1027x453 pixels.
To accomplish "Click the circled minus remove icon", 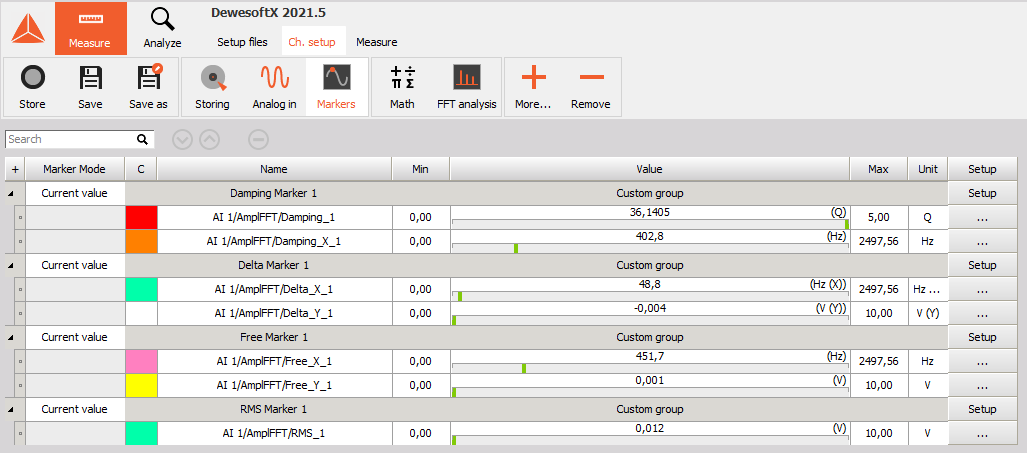I will (x=259, y=139).
